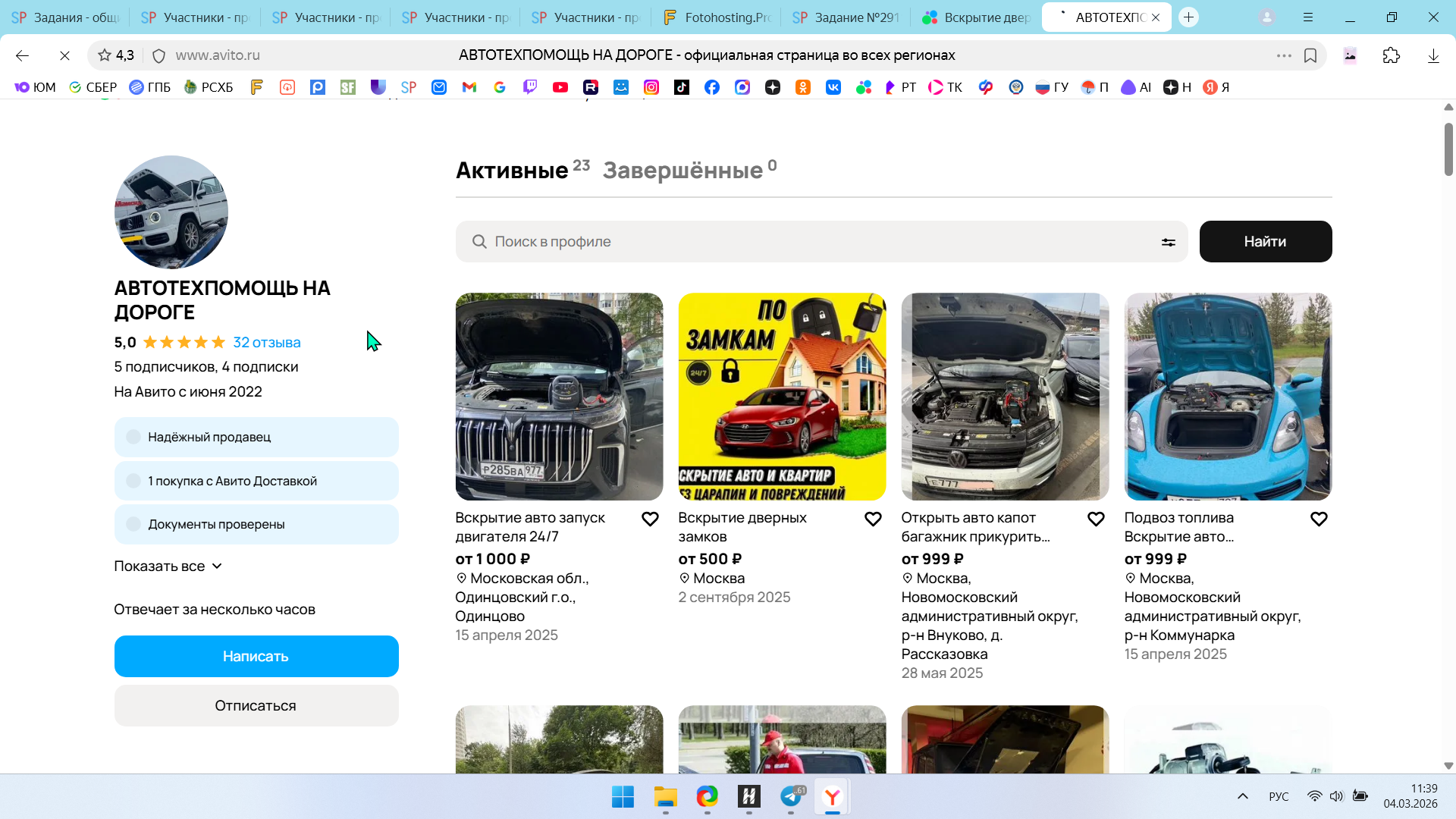Expand 'Показать все' seller badges
The width and height of the screenshot is (1456, 819).
[x=168, y=566]
